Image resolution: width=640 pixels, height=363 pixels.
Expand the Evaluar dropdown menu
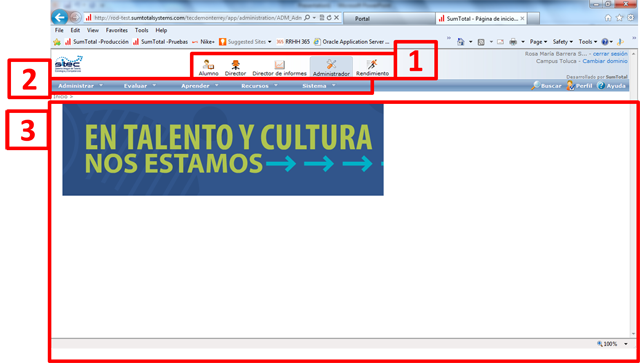(x=140, y=86)
